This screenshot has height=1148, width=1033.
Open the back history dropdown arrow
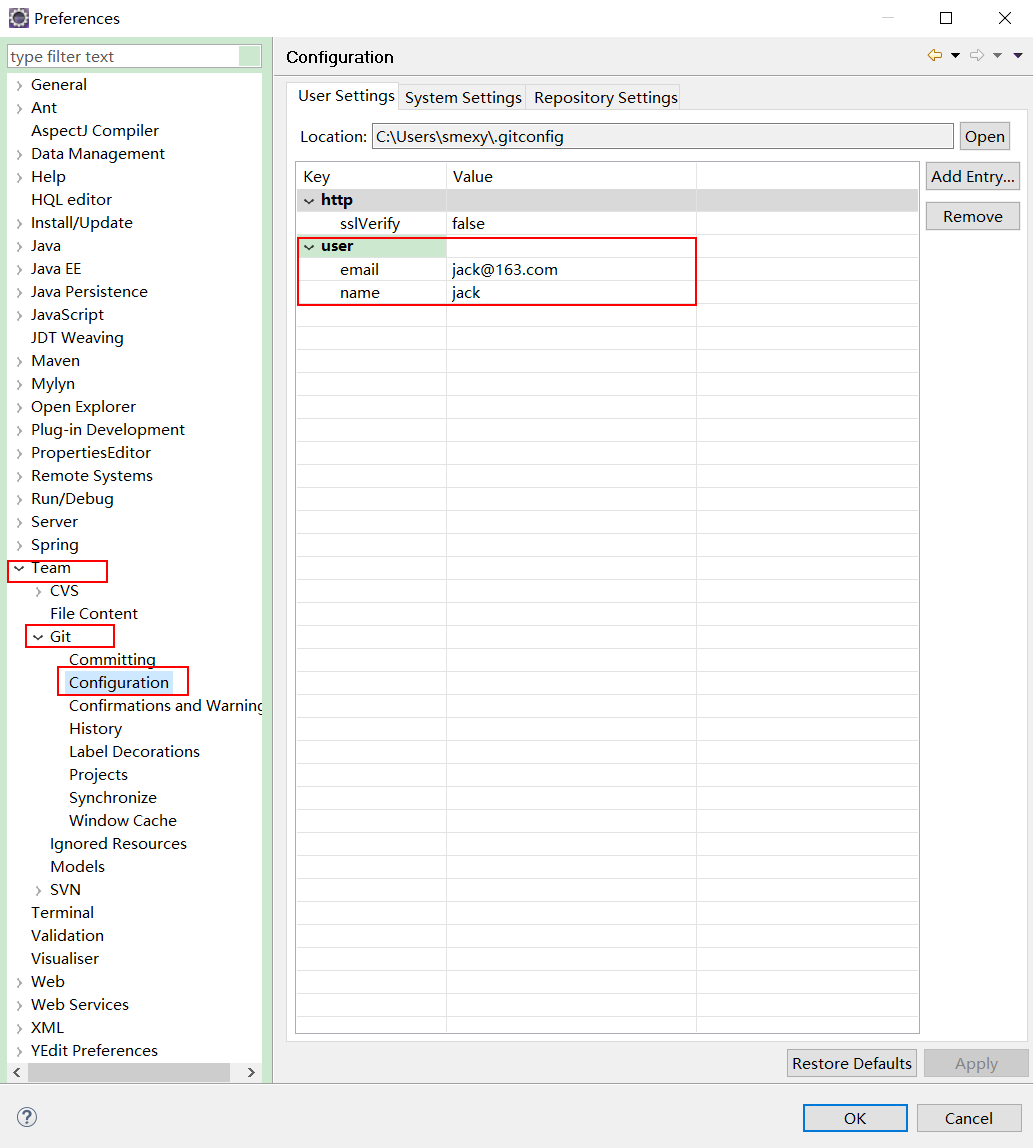[955, 56]
